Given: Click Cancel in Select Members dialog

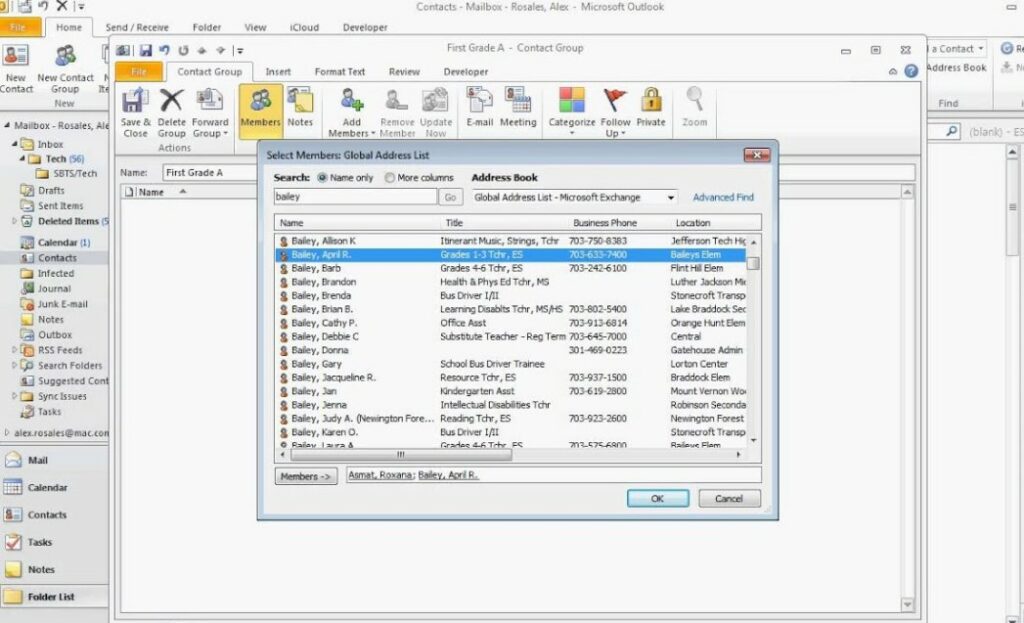Looking at the screenshot, I should [x=729, y=498].
